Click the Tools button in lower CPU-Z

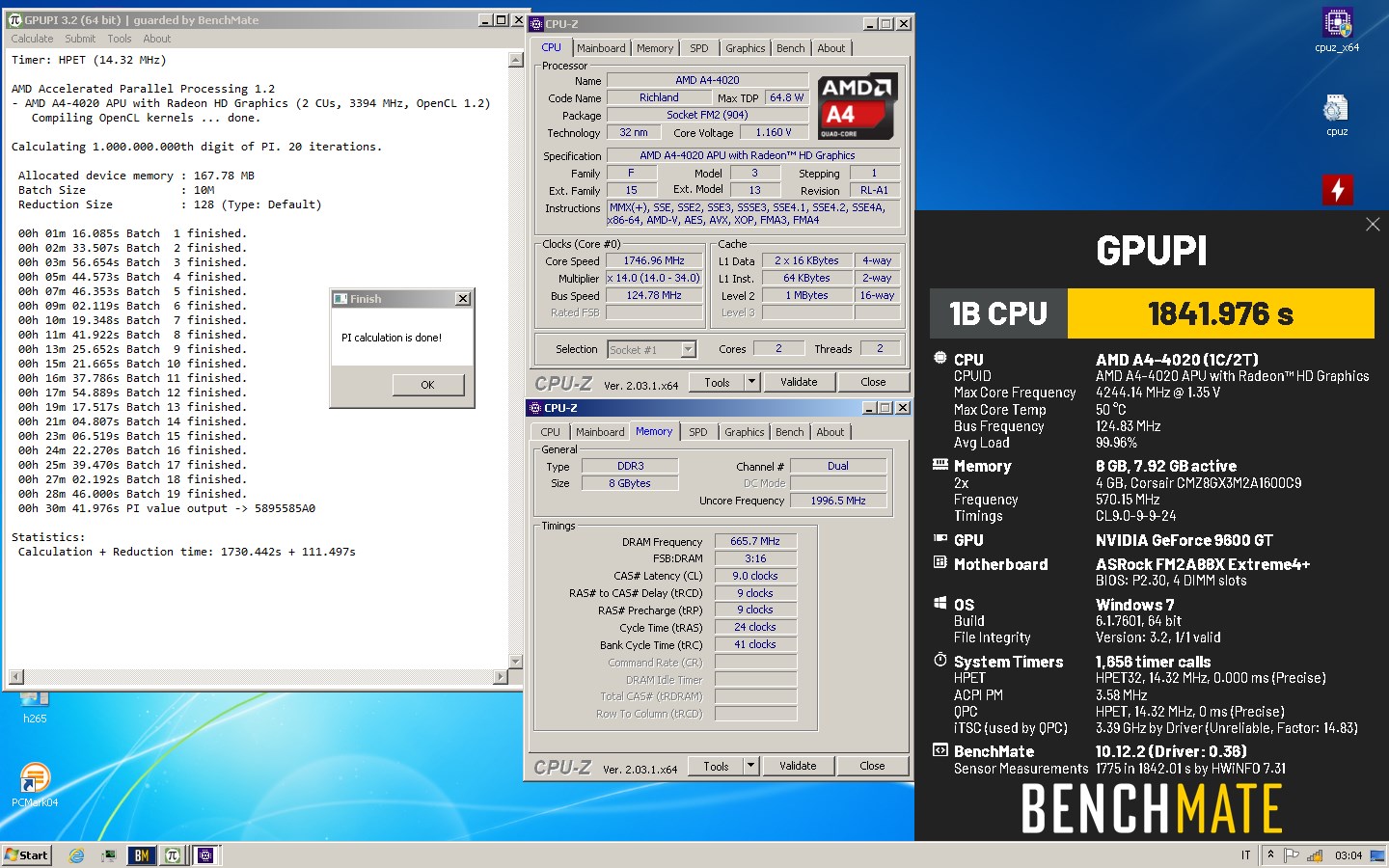[x=716, y=766]
